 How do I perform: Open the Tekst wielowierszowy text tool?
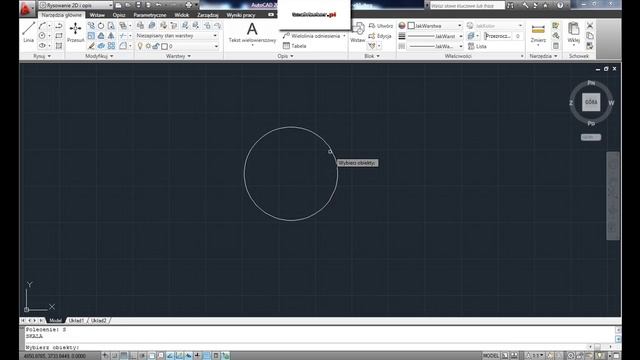coord(252,33)
